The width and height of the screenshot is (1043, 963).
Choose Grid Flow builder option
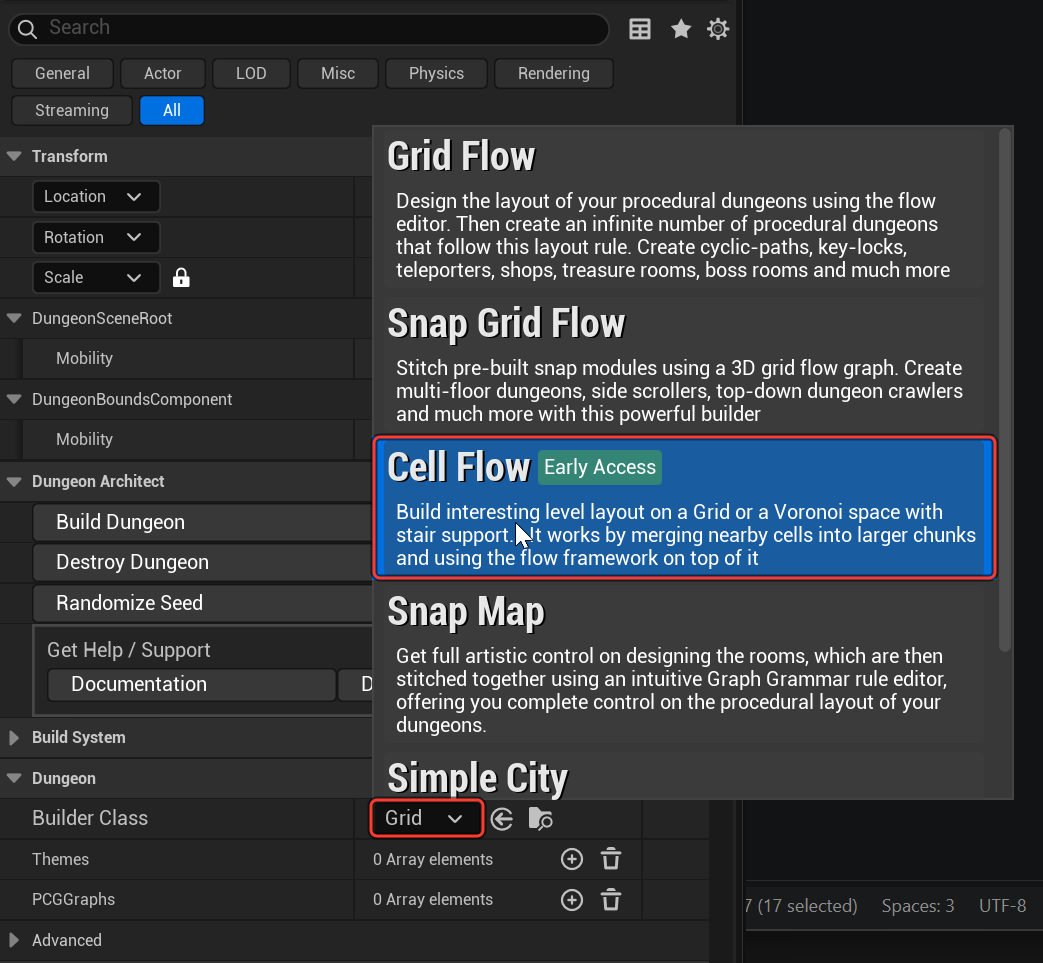tap(684, 209)
